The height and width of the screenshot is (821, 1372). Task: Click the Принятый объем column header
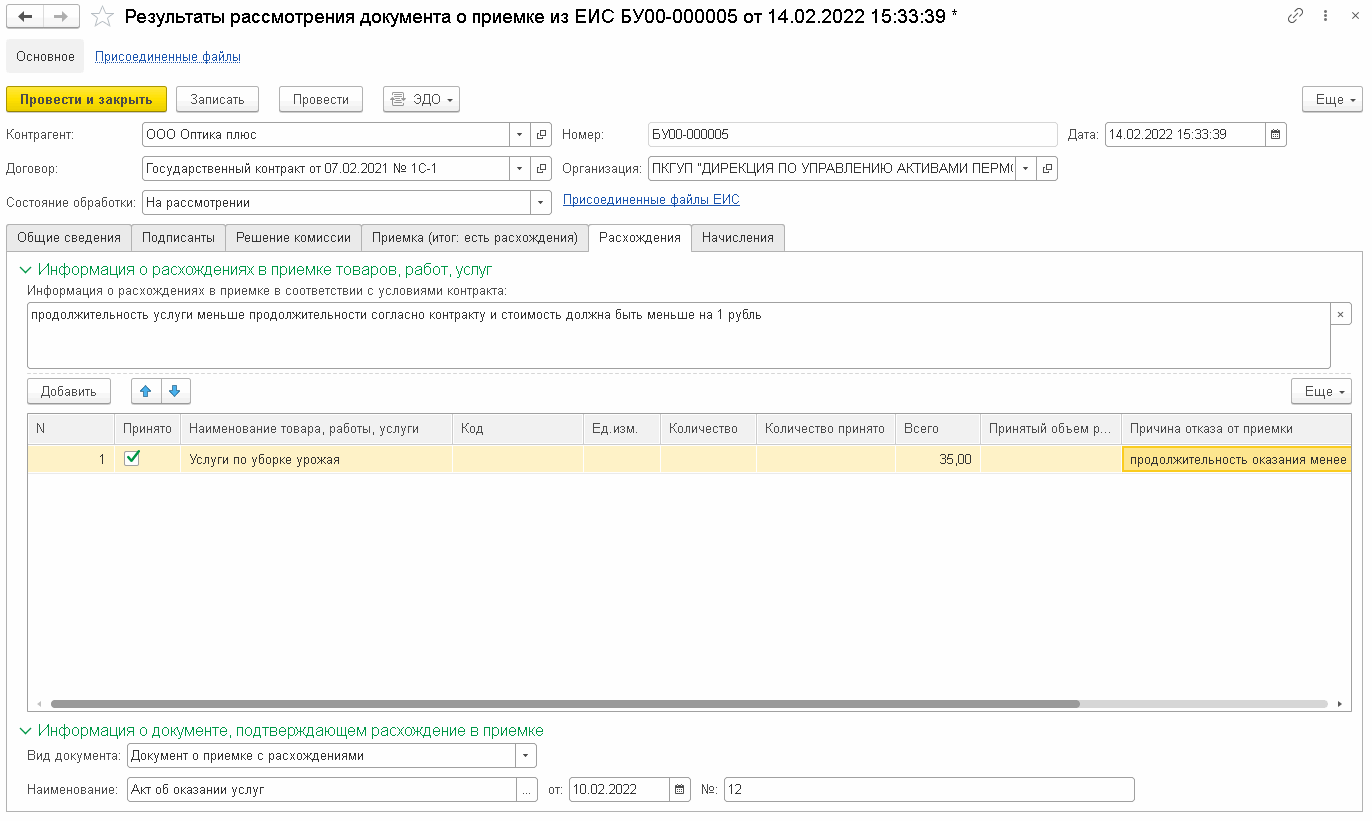point(1051,428)
